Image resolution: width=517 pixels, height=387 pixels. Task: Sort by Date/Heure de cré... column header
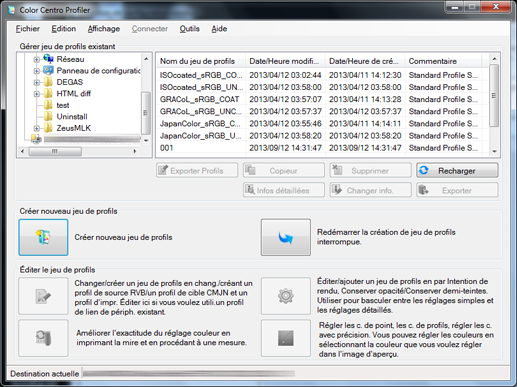(365, 61)
